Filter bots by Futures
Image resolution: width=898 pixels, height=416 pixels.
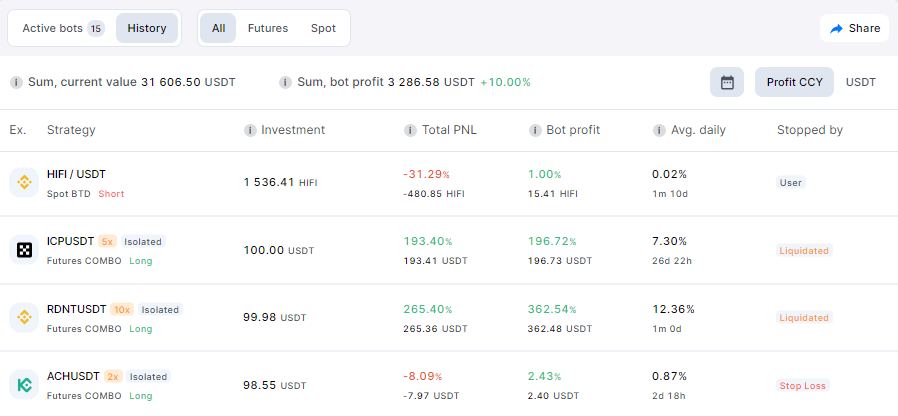pyautogui.click(x=268, y=28)
